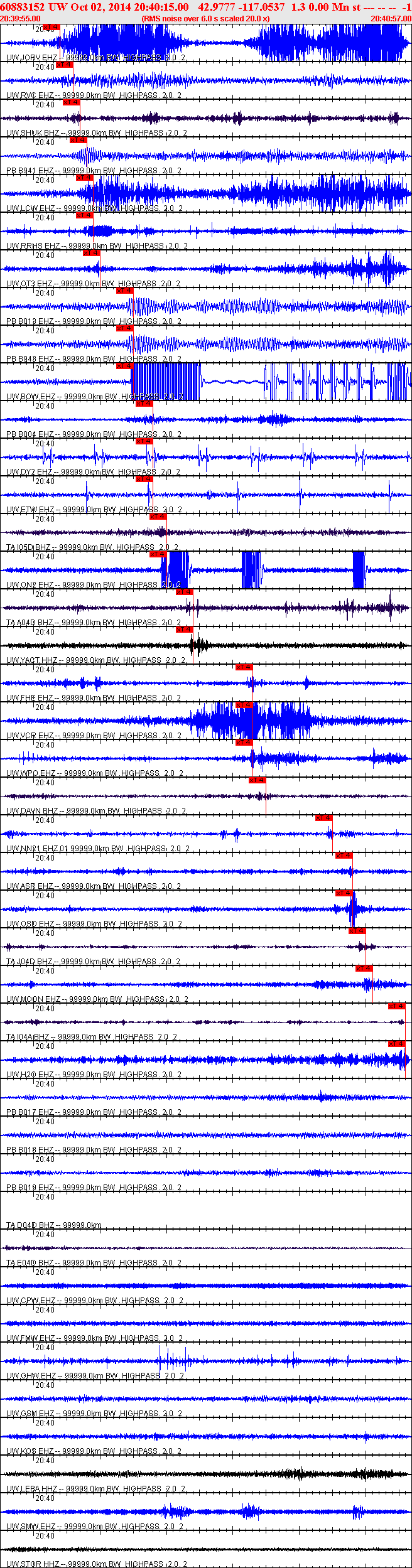This screenshot has width=412, height=1568.
Task: Click the red pick flag on UW LCW trace
Action: click(x=85, y=178)
